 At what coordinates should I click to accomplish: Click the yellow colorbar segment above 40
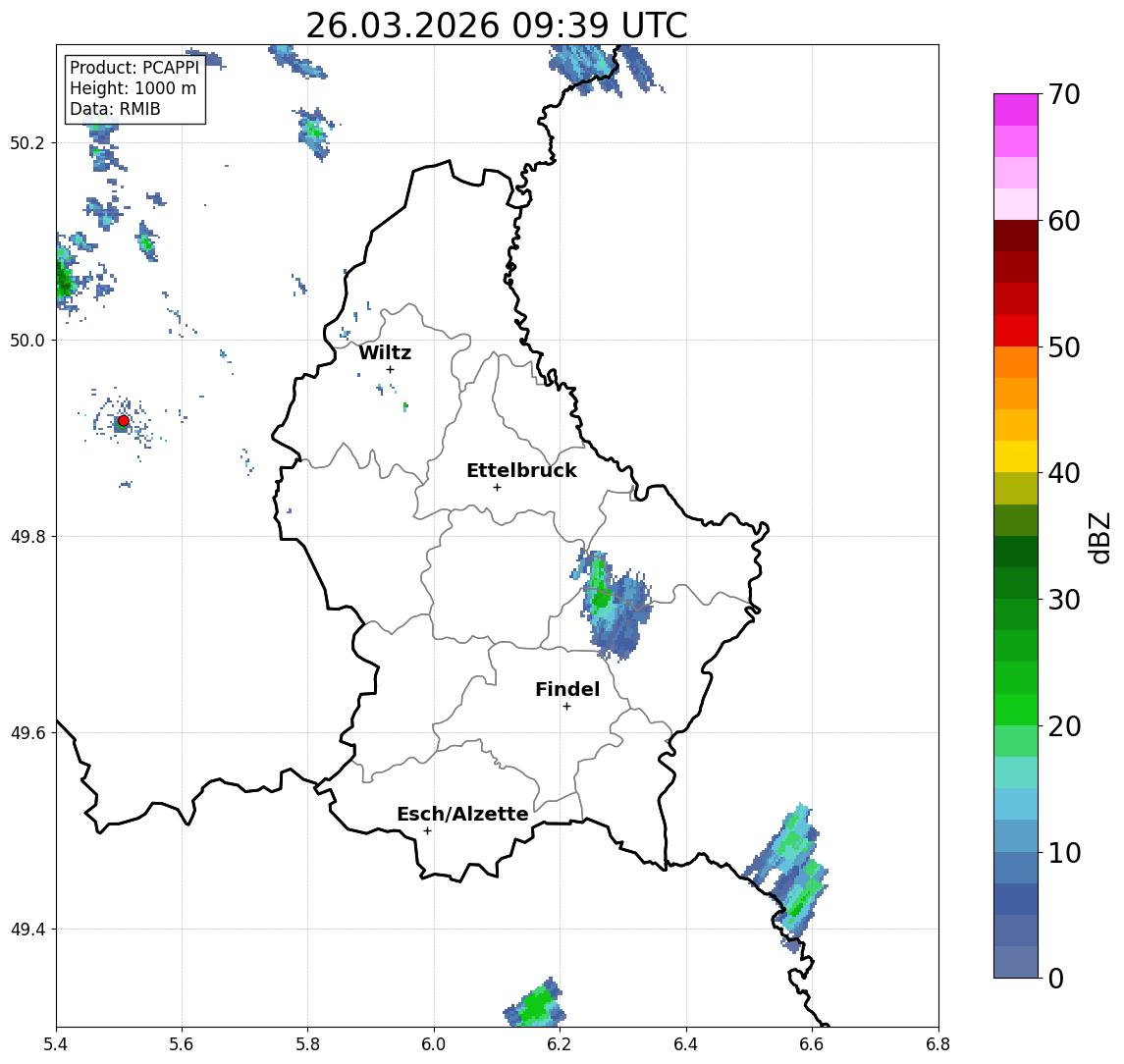click(x=1016, y=456)
